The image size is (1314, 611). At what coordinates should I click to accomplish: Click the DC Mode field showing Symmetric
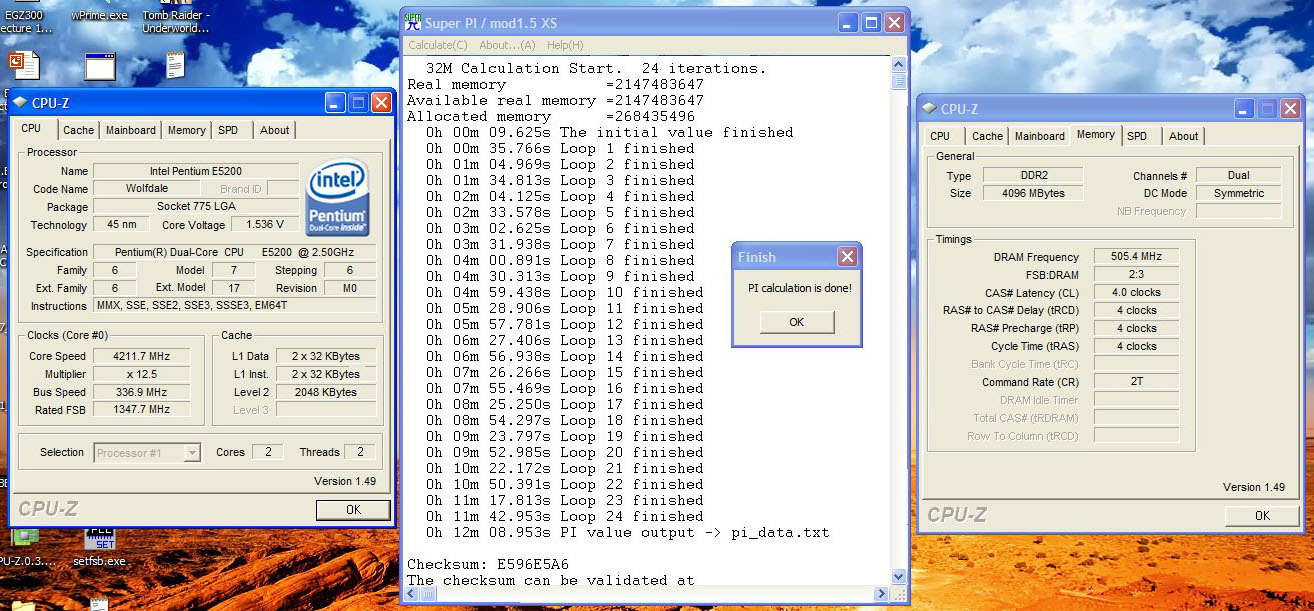point(1238,193)
